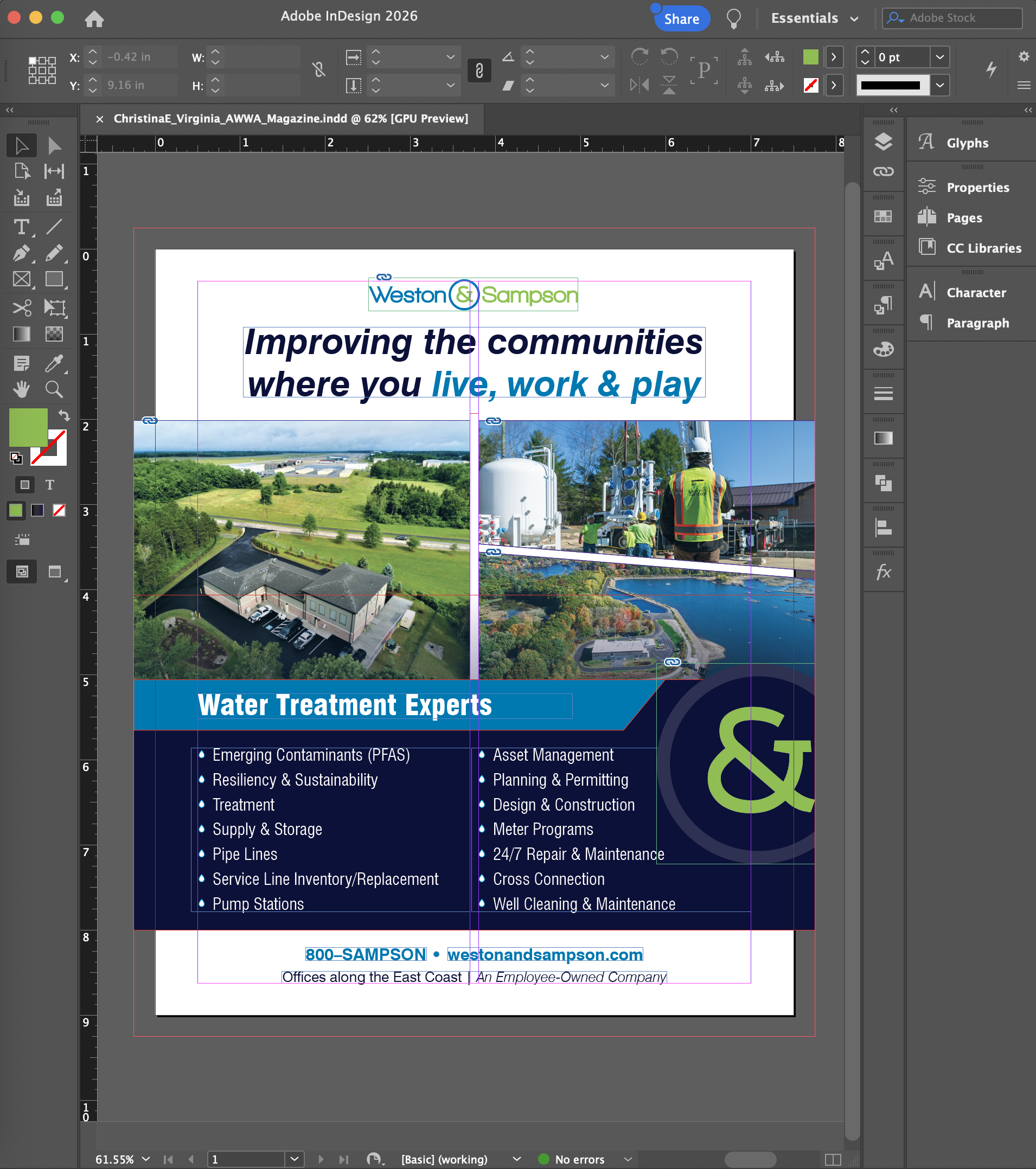Select the Gradient Swatch tool
Screen dimensions: 1036x1169
[22, 333]
